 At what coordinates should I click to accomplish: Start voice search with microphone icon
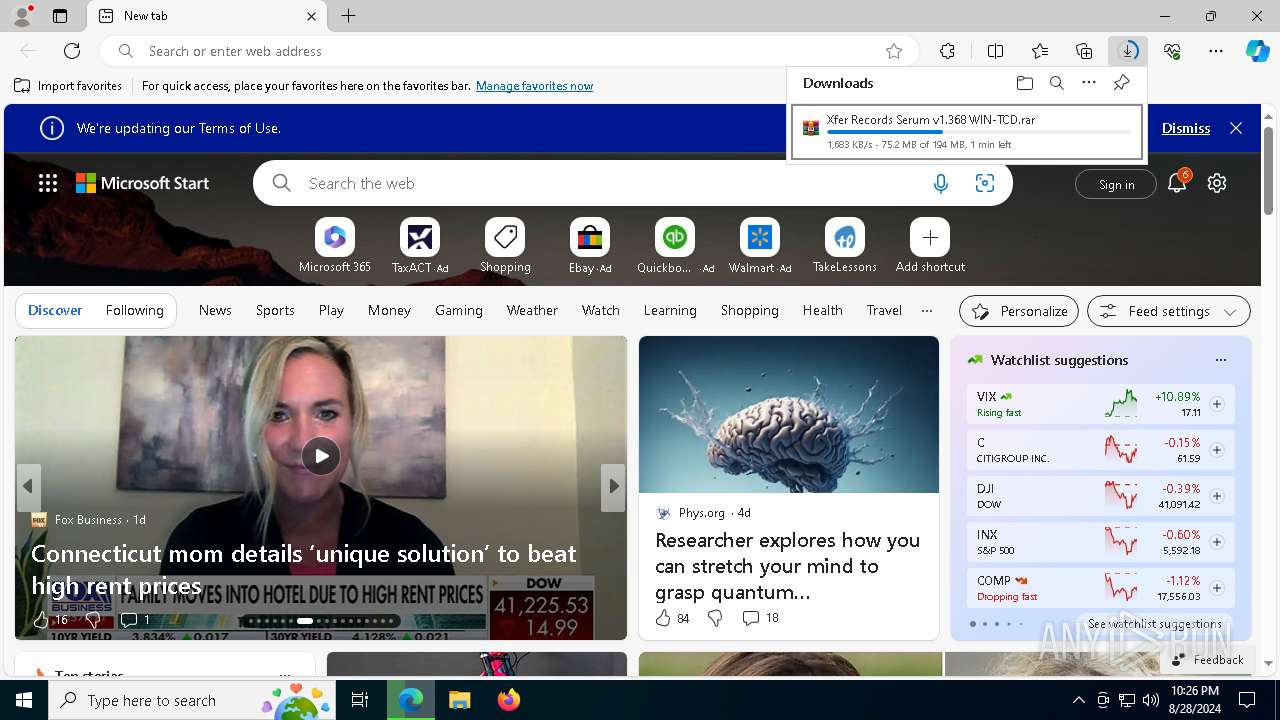(x=940, y=183)
